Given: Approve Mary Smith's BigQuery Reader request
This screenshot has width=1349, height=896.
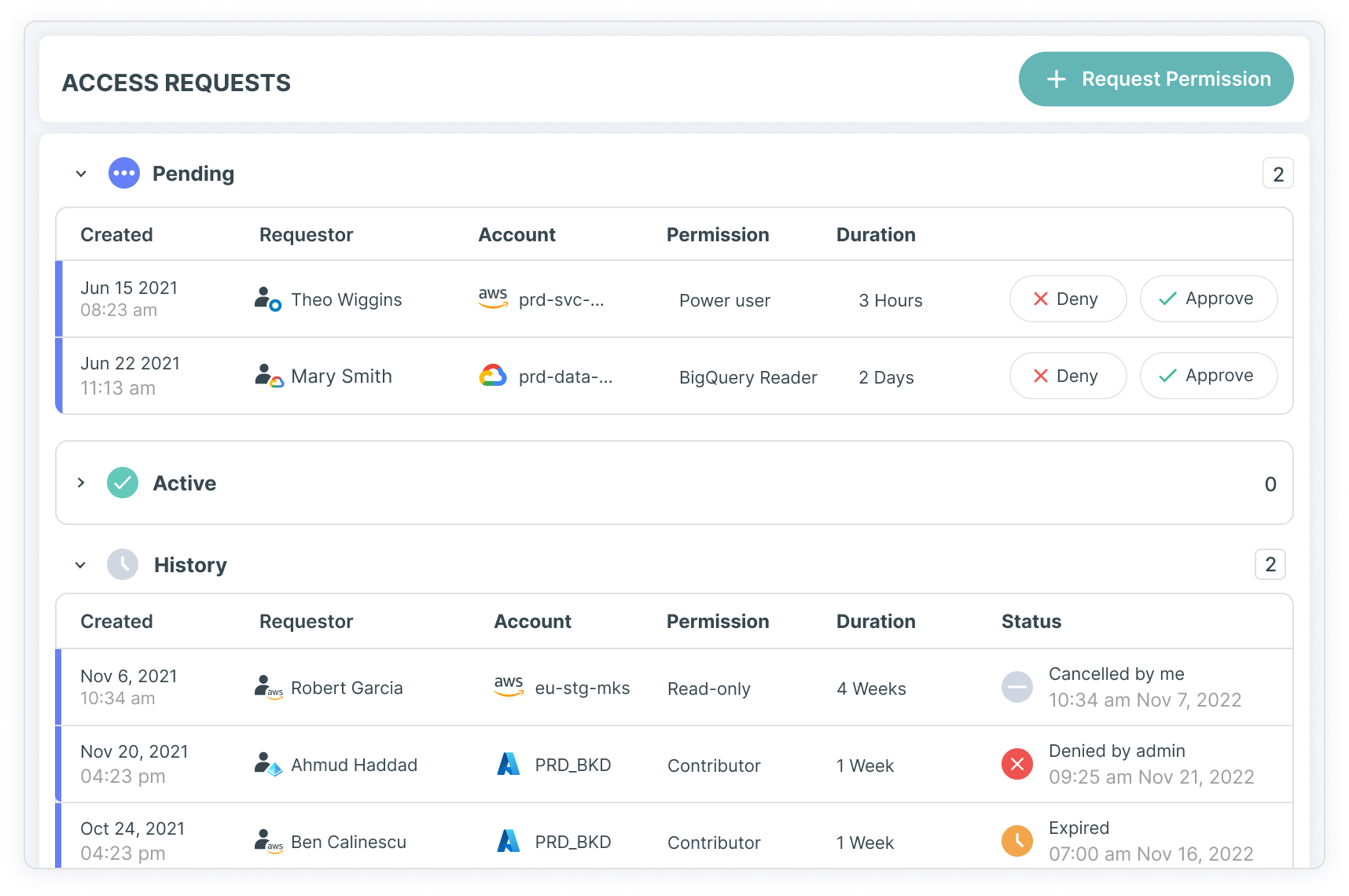Looking at the screenshot, I should pyautogui.click(x=1208, y=376).
